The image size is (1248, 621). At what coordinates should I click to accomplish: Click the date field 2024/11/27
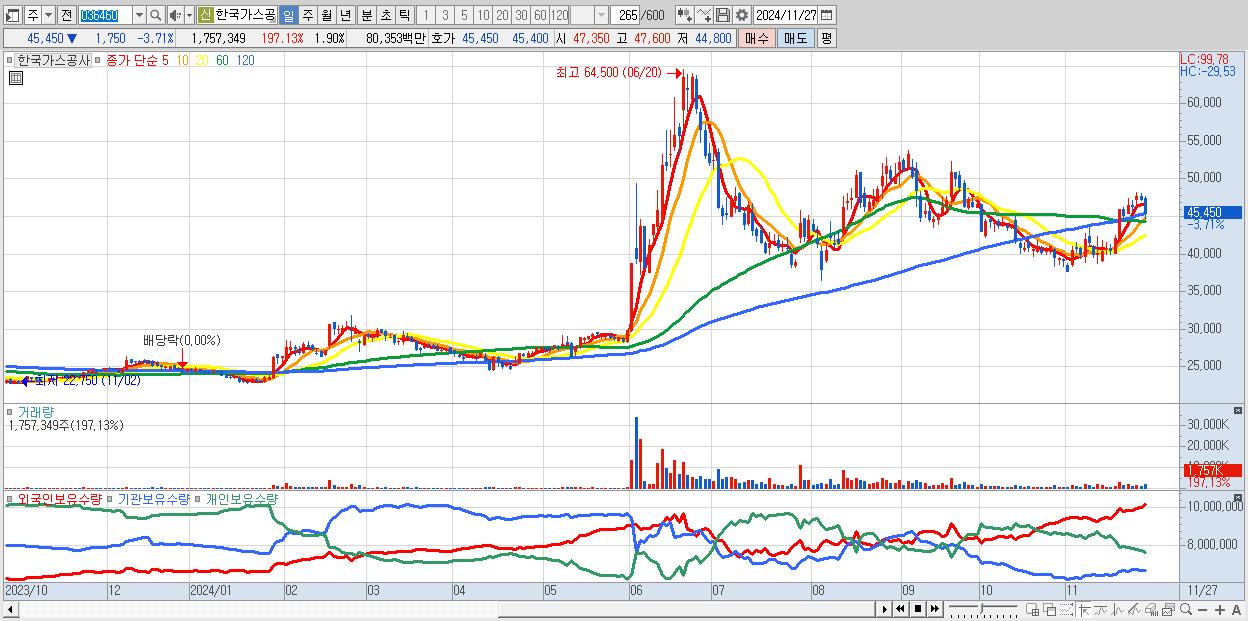785,15
